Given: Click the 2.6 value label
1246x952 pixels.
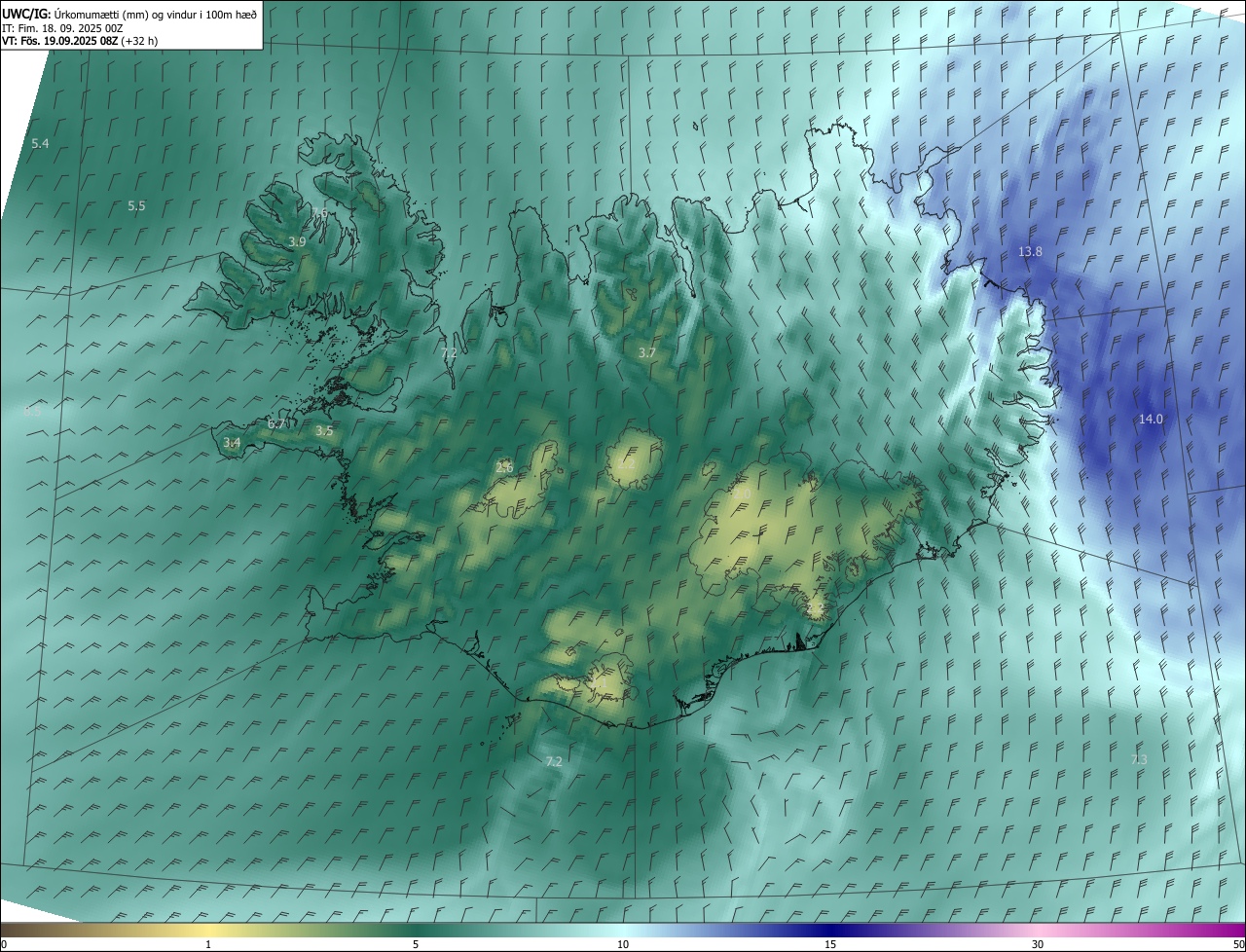Looking at the screenshot, I should click(504, 468).
